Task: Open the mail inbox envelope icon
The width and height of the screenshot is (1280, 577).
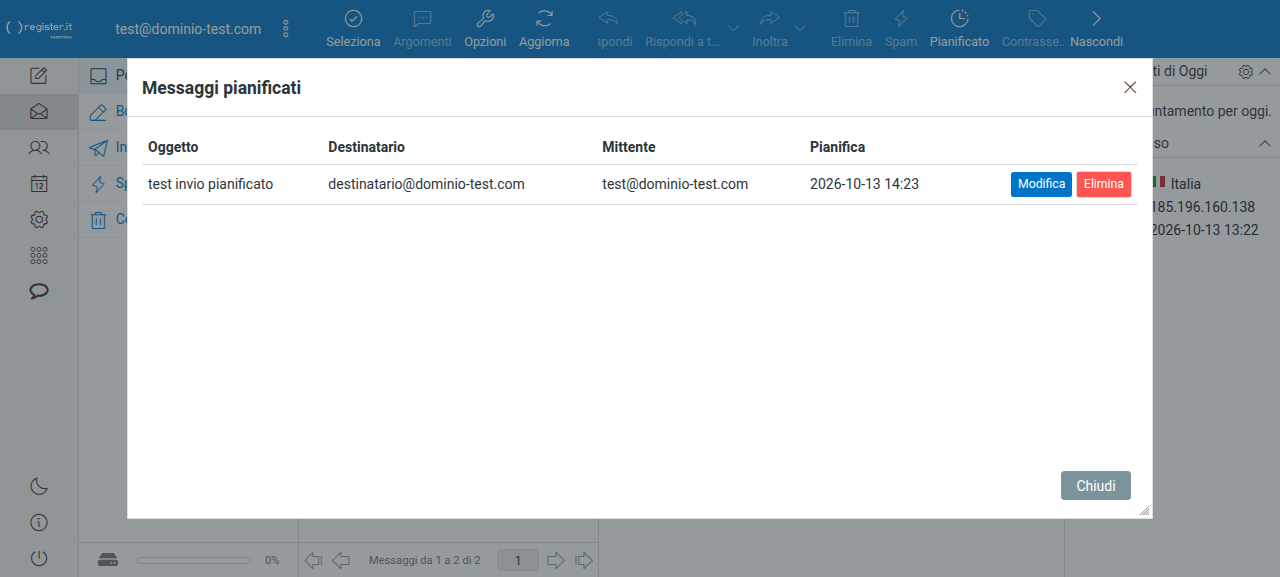Action: (x=39, y=112)
